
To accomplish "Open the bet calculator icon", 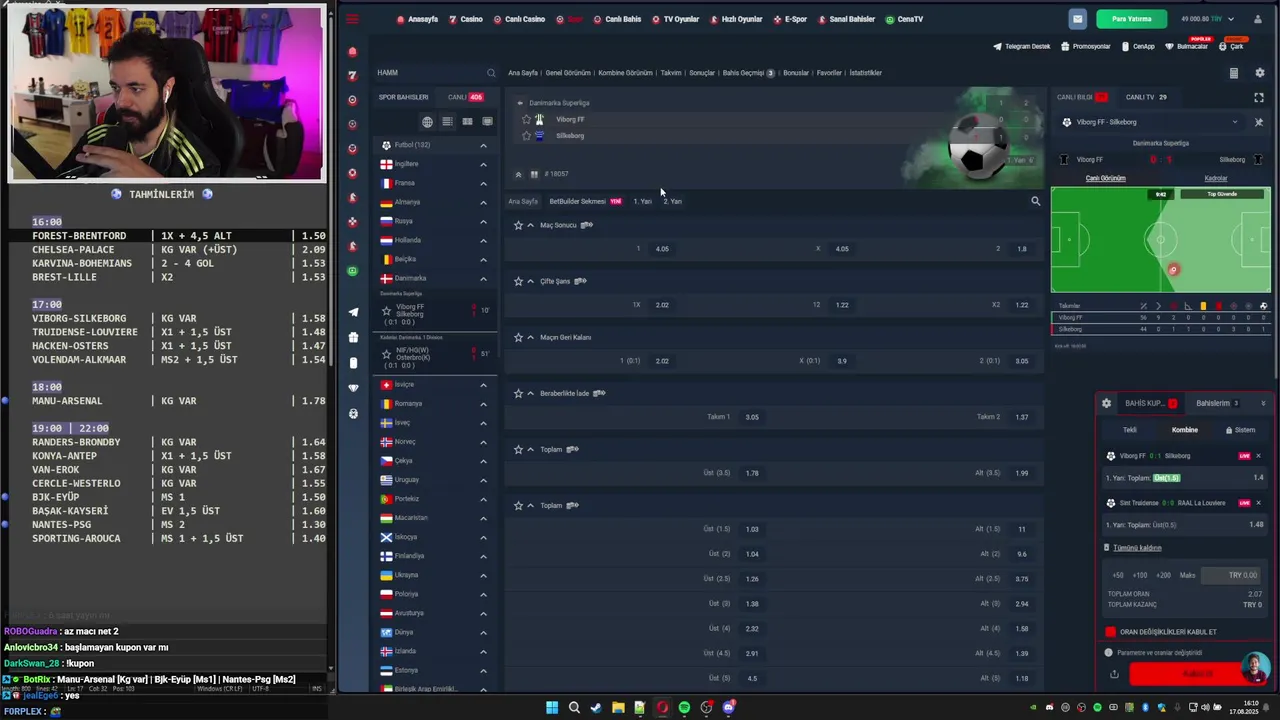I will coord(1233,73).
